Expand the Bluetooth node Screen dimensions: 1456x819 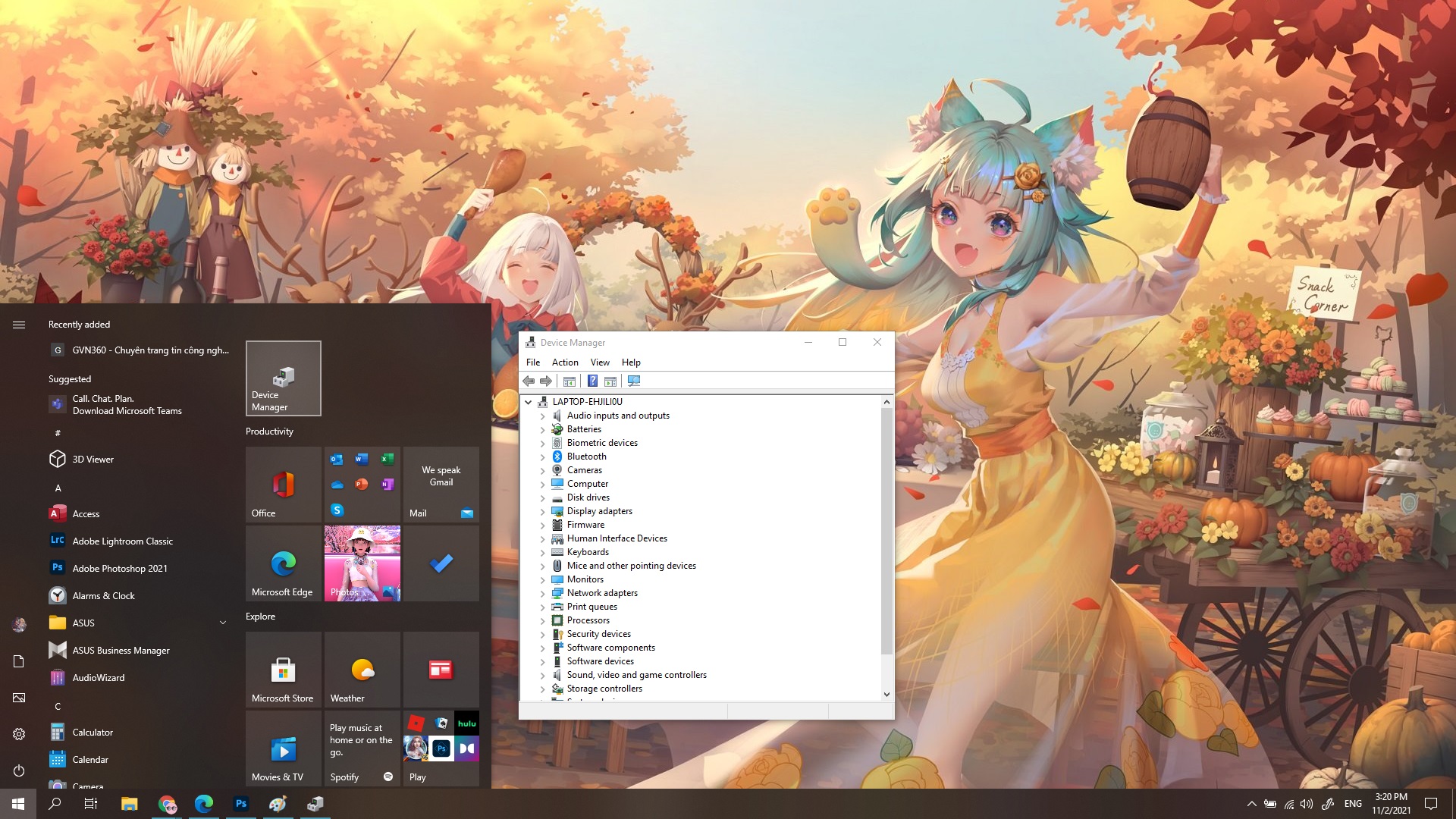click(x=542, y=457)
